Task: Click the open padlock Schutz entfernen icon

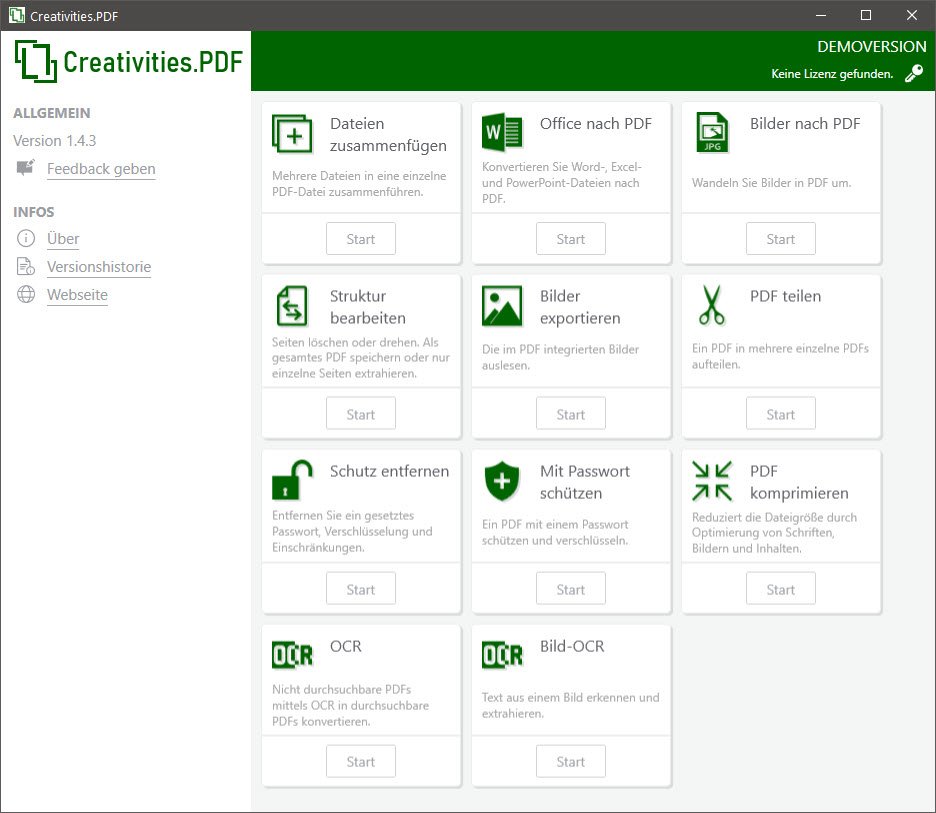Action: [292, 481]
